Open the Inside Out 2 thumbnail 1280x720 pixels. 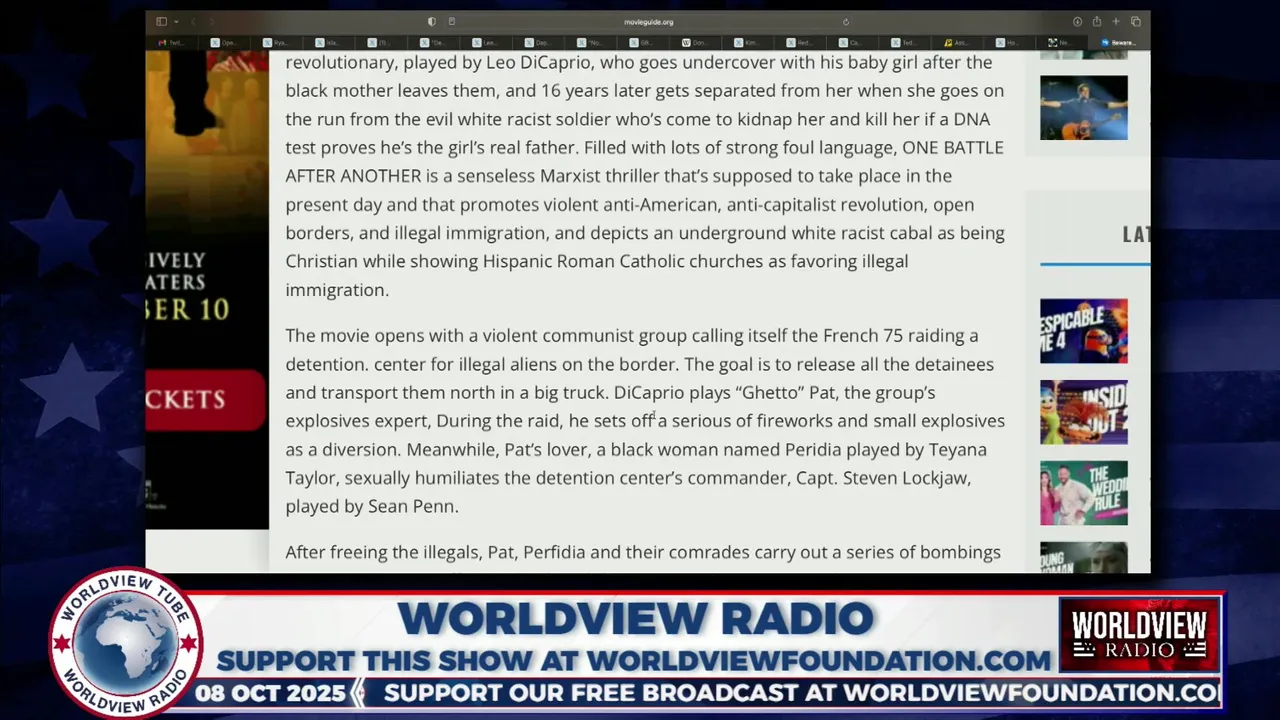pyautogui.click(x=1084, y=412)
